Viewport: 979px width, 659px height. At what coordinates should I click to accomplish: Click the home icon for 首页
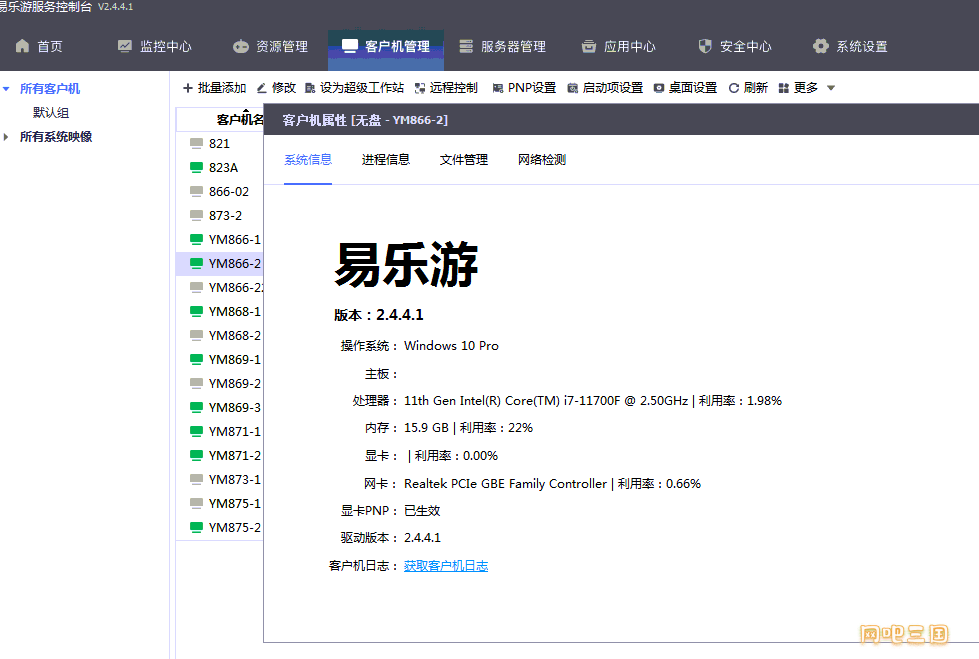[x=22, y=46]
